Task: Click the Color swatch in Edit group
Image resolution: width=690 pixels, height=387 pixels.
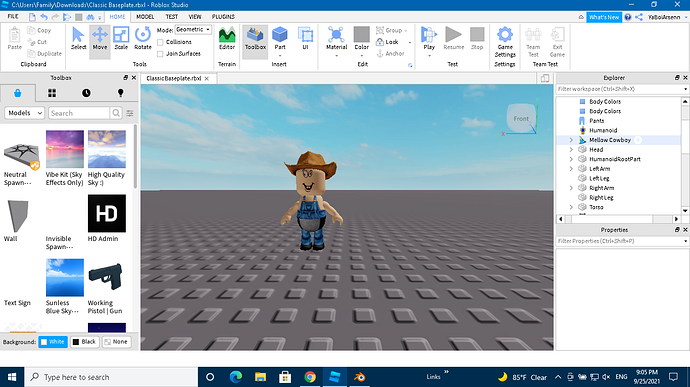Action: point(362,34)
